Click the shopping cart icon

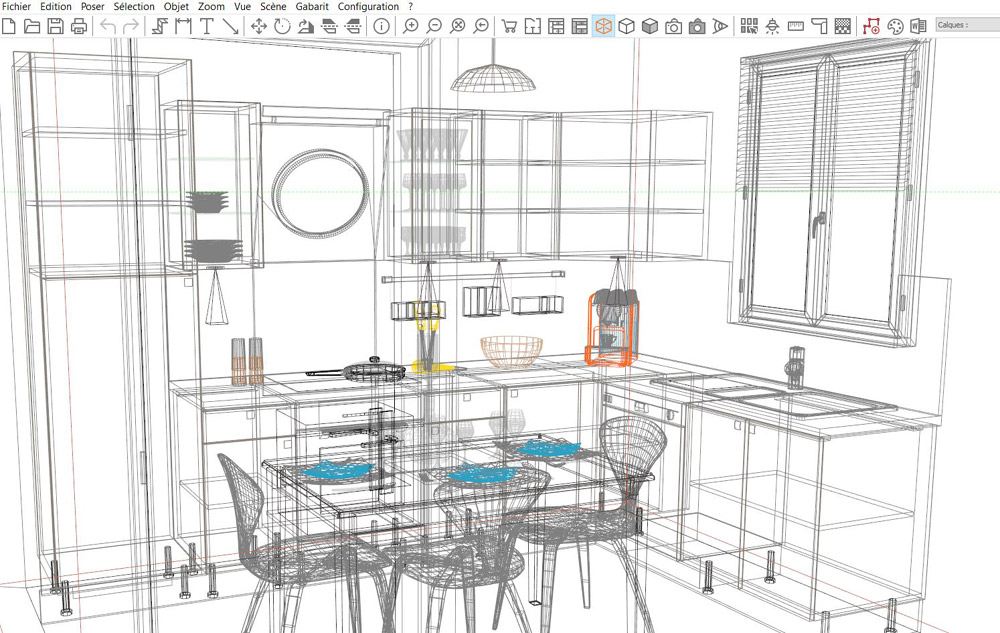(x=509, y=26)
